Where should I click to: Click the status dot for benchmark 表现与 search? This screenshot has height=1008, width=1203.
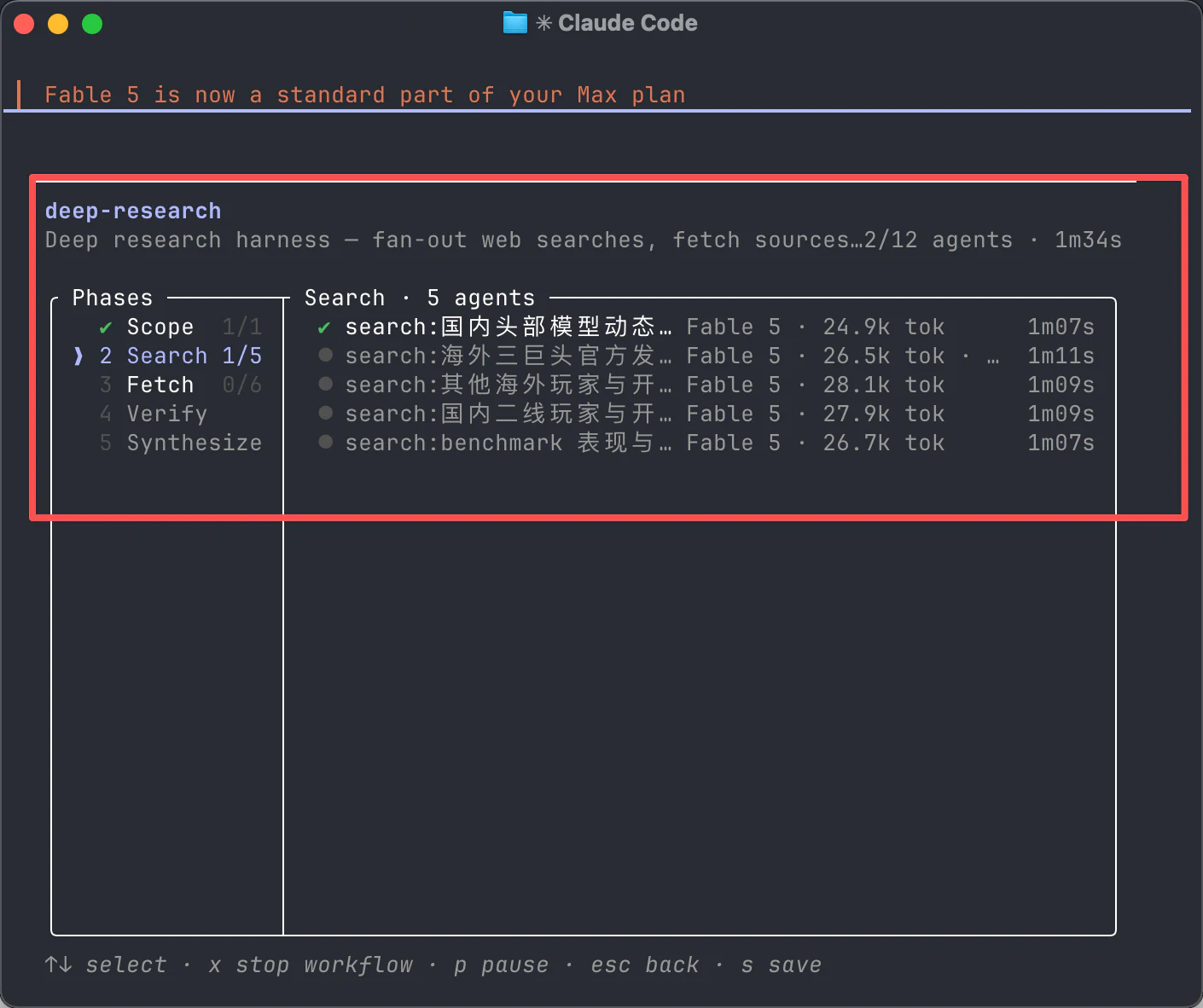(x=325, y=443)
